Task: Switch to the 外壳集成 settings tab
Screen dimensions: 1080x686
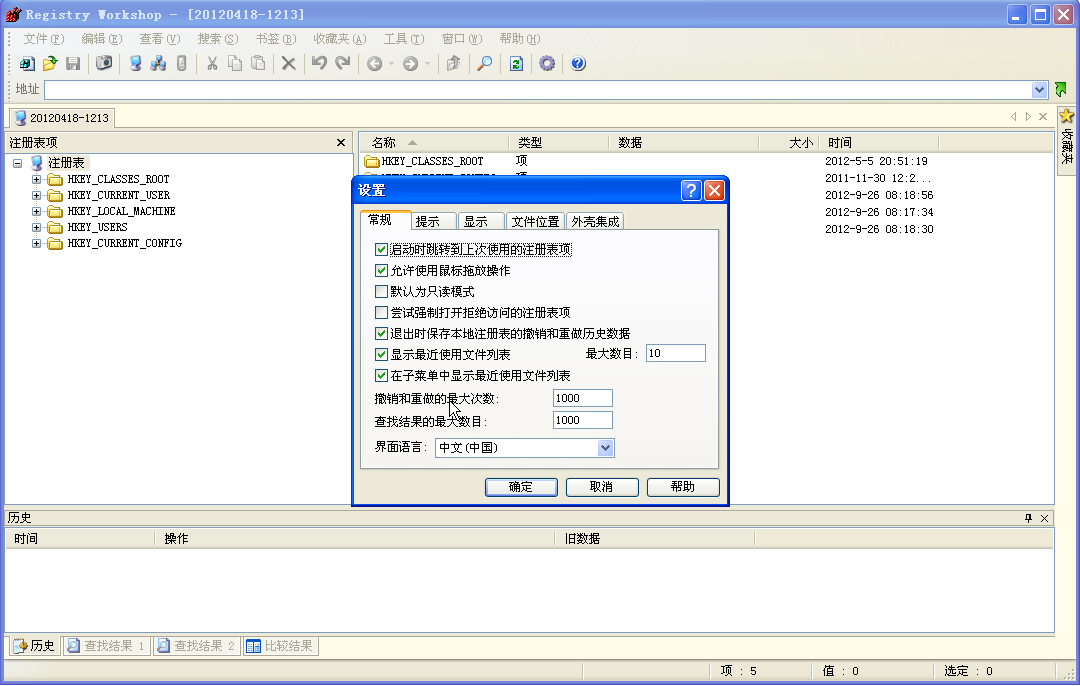Action: point(595,222)
